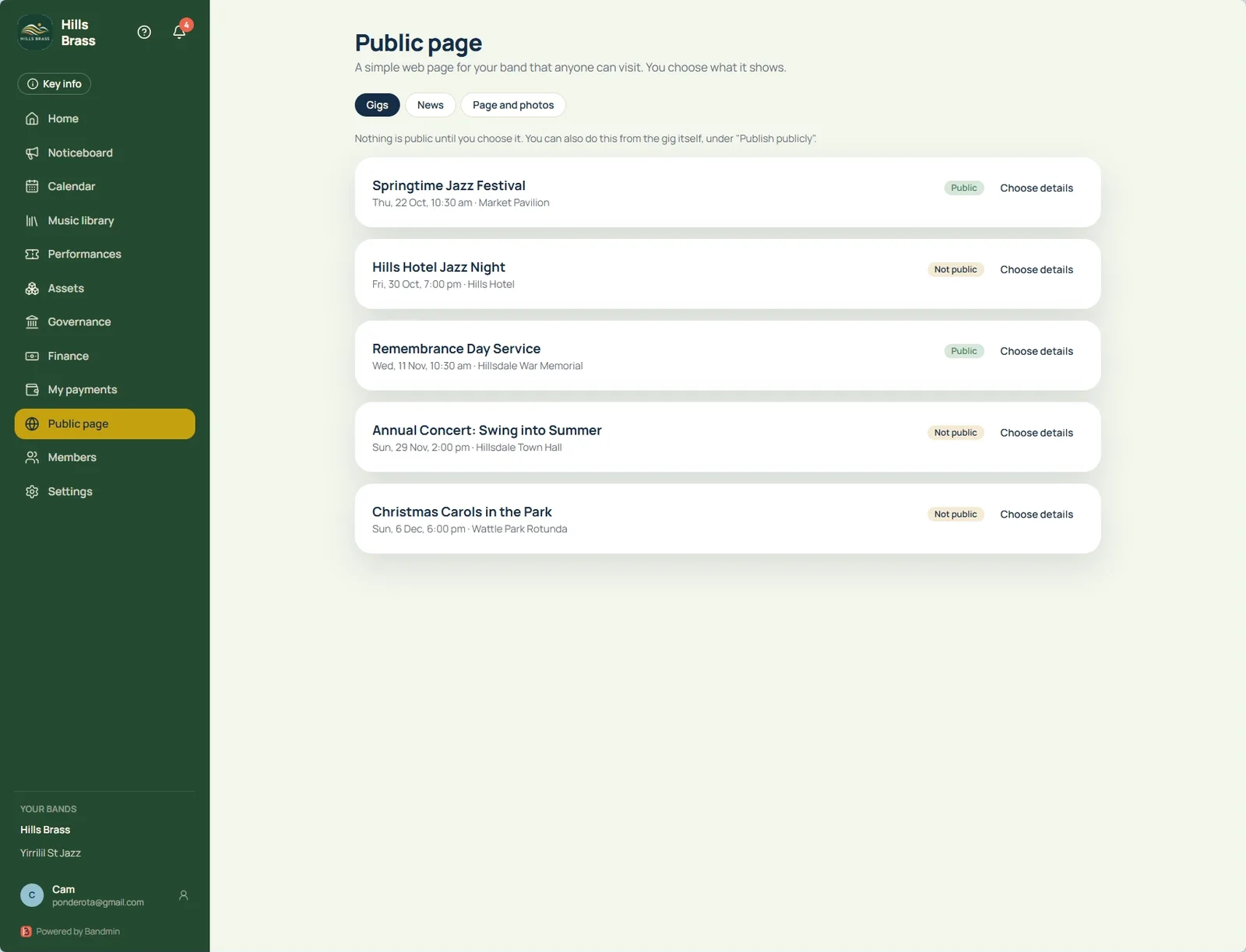The image size is (1246, 952).
Task: Click the Home house icon
Action: pos(32,118)
